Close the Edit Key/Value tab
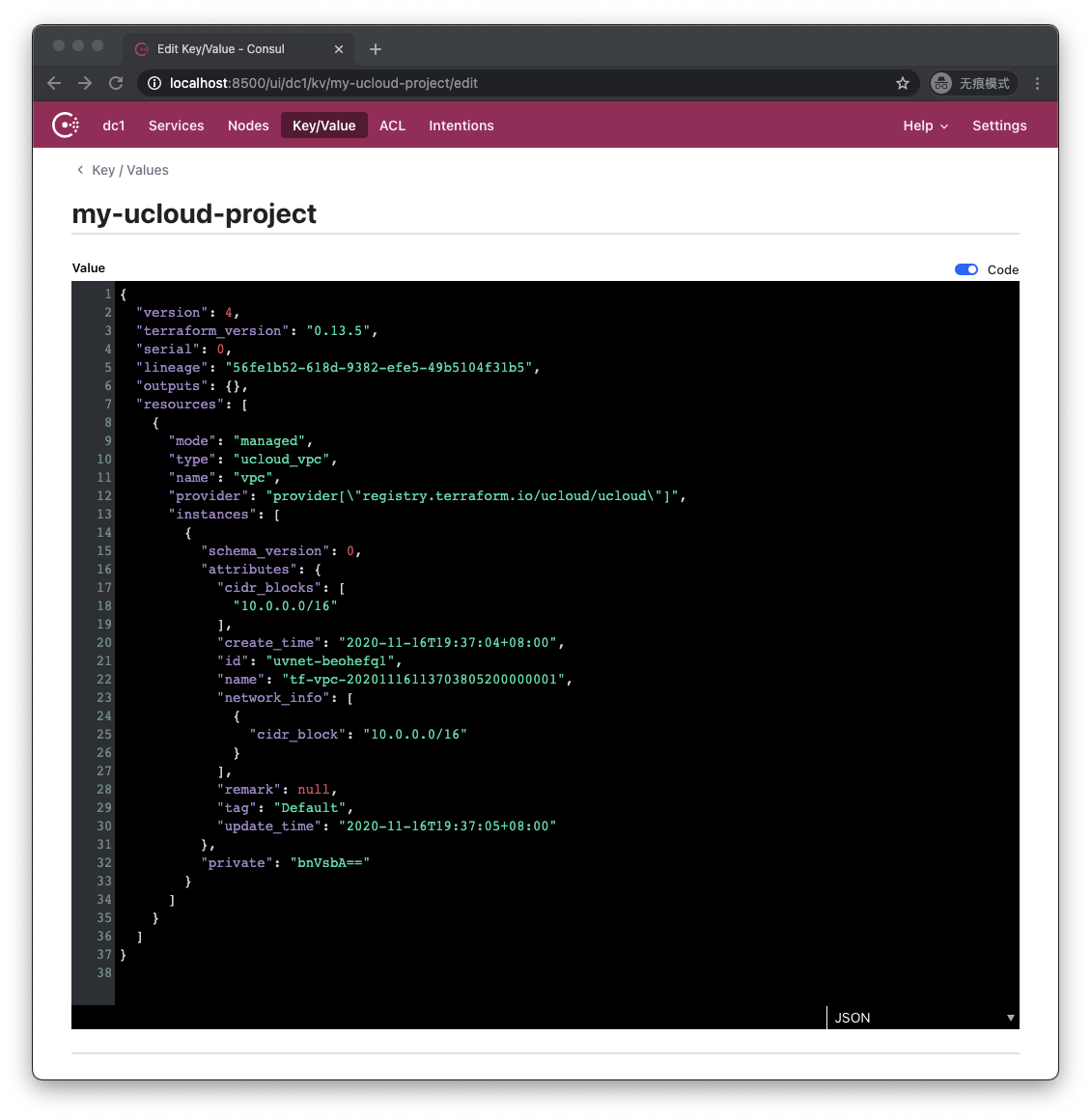 click(x=339, y=49)
